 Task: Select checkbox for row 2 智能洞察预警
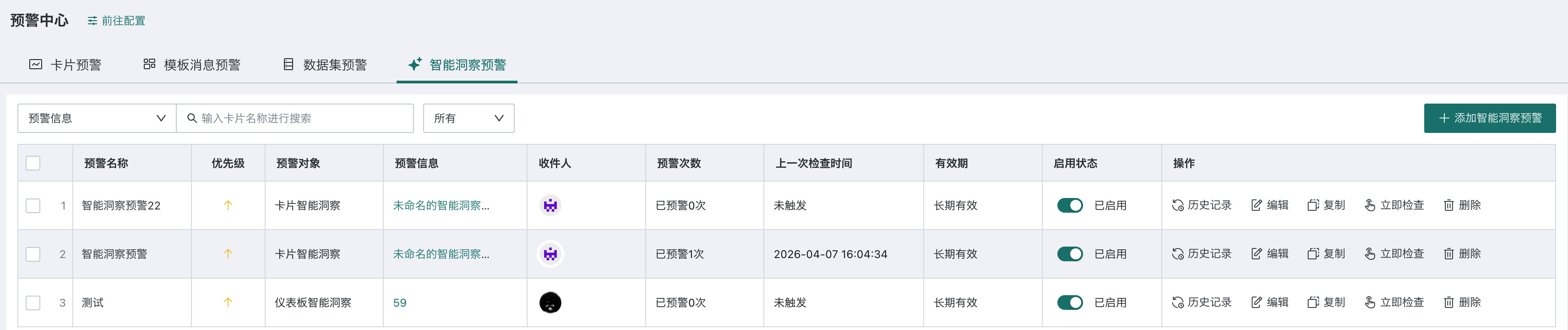[x=33, y=254]
